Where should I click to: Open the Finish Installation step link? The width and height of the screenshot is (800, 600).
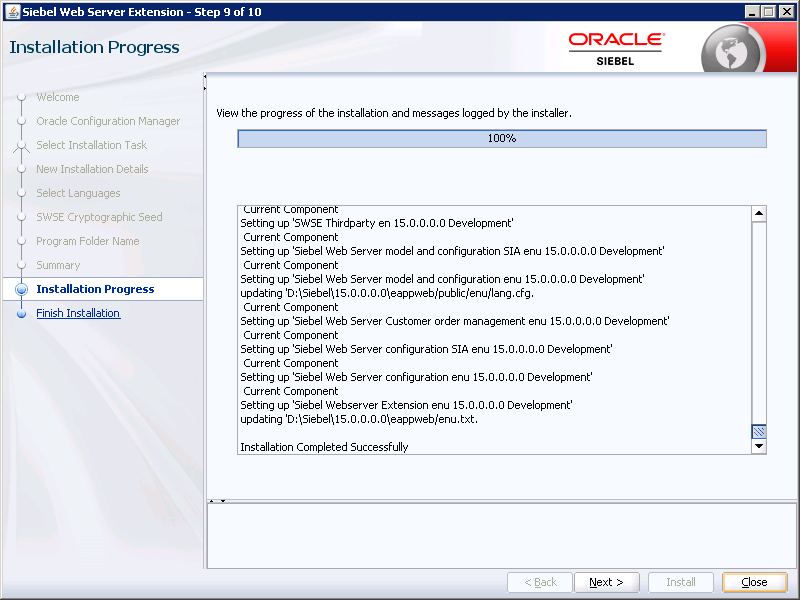click(78, 313)
